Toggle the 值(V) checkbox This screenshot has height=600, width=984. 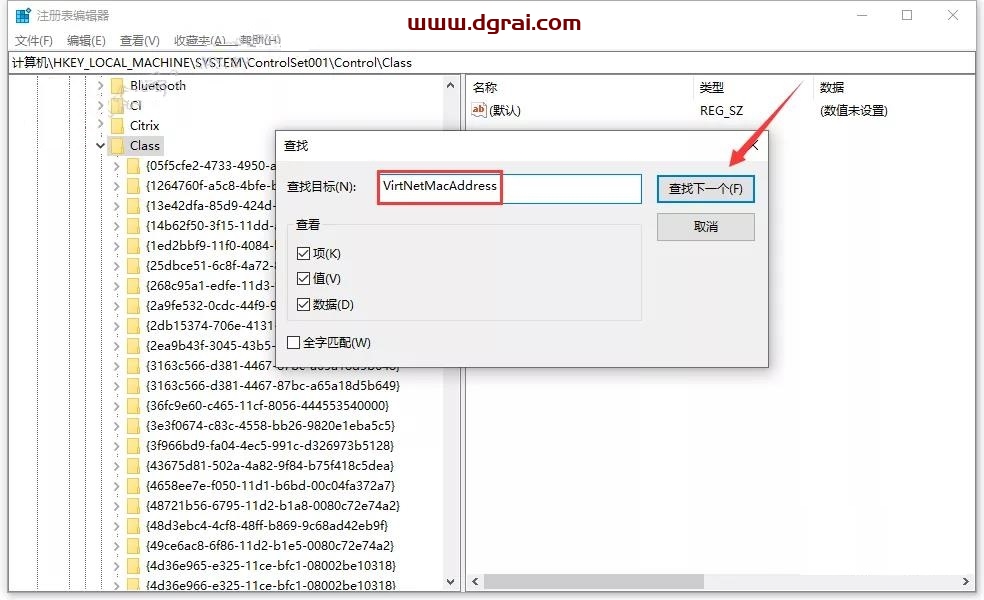pyautogui.click(x=303, y=279)
